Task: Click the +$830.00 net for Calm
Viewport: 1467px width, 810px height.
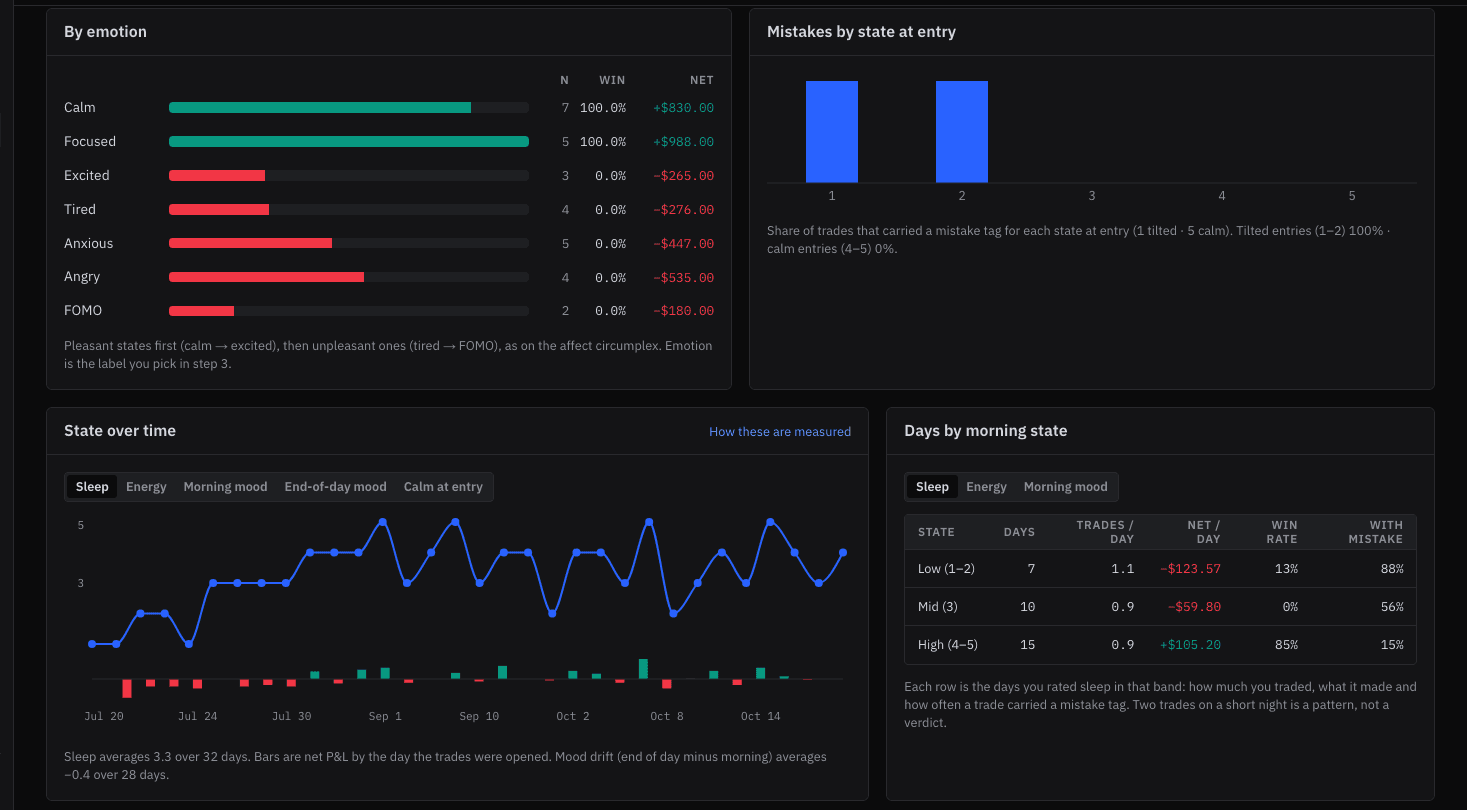Action: coord(683,108)
